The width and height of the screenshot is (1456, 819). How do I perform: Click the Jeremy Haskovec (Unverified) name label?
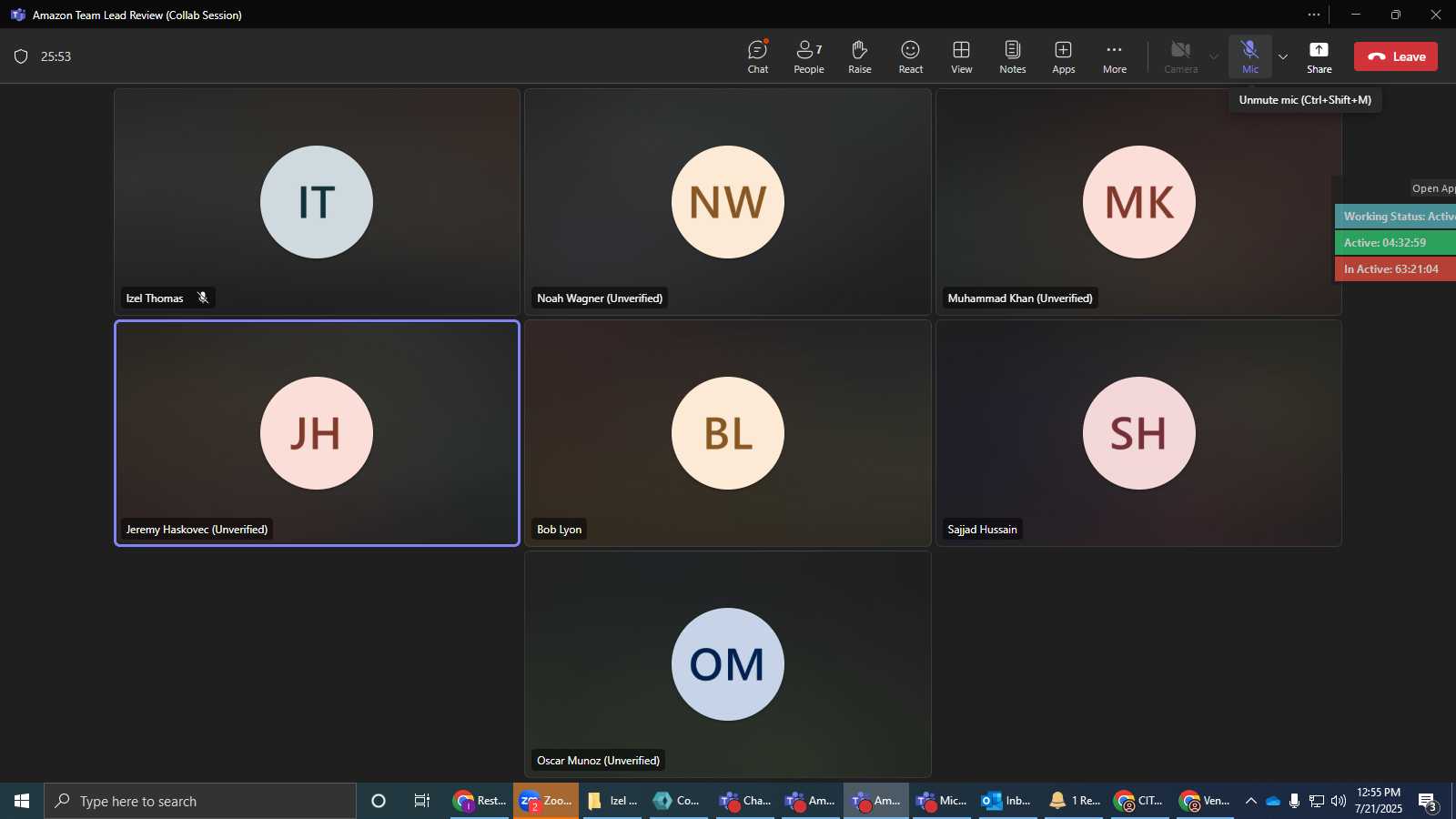(197, 530)
